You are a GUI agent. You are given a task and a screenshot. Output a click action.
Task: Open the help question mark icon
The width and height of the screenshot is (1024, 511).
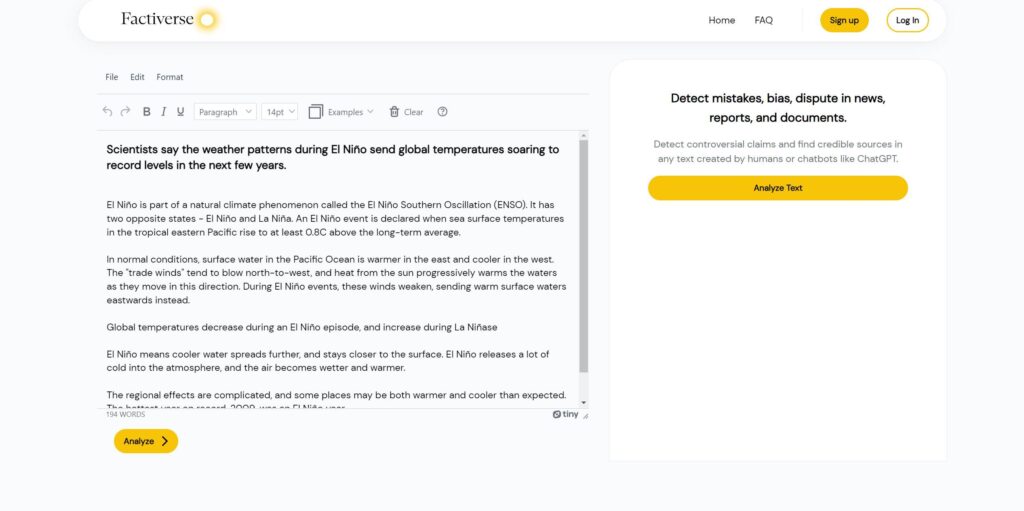click(x=443, y=112)
